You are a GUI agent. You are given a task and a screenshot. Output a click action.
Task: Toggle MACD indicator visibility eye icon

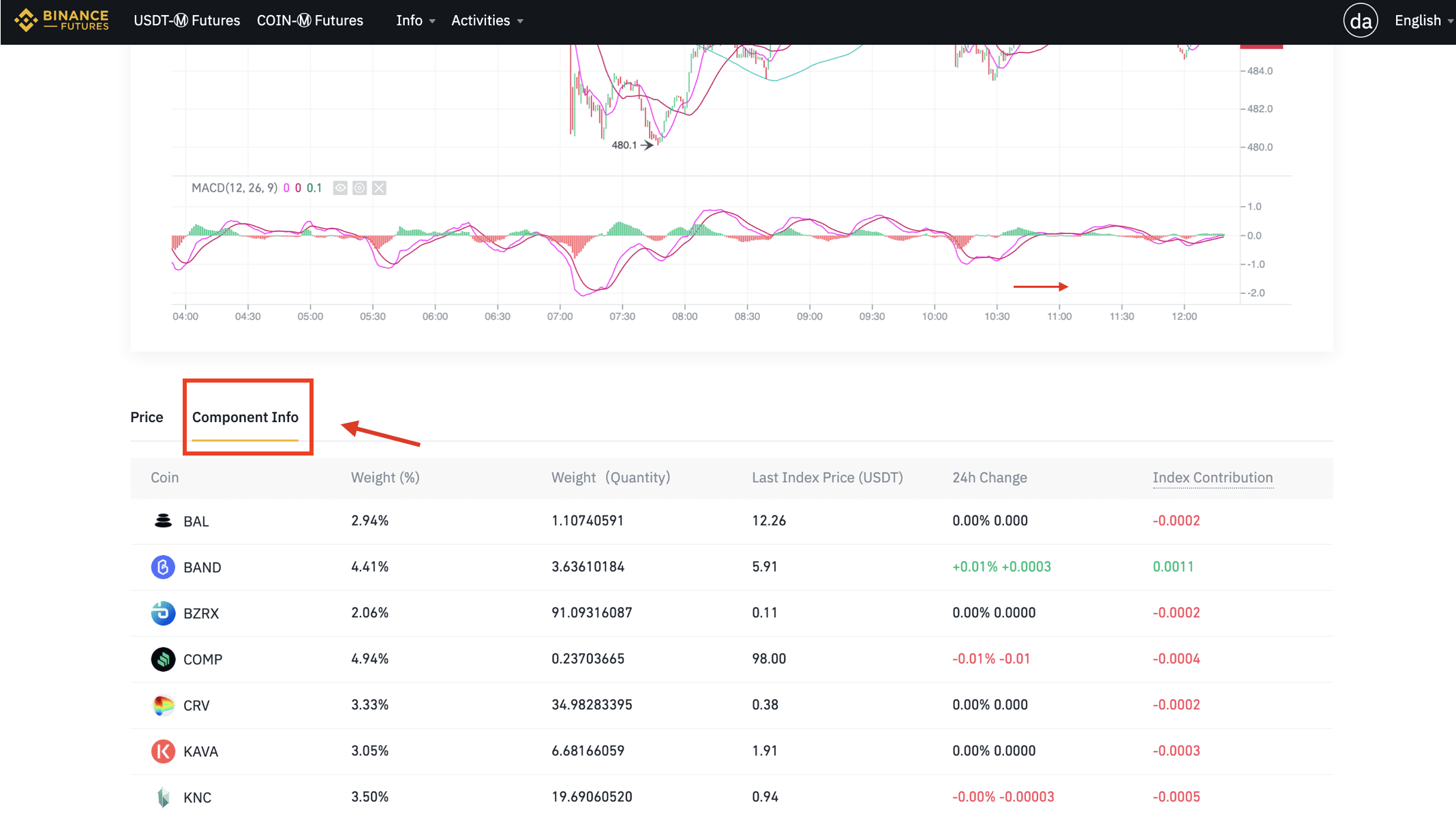point(340,188)
